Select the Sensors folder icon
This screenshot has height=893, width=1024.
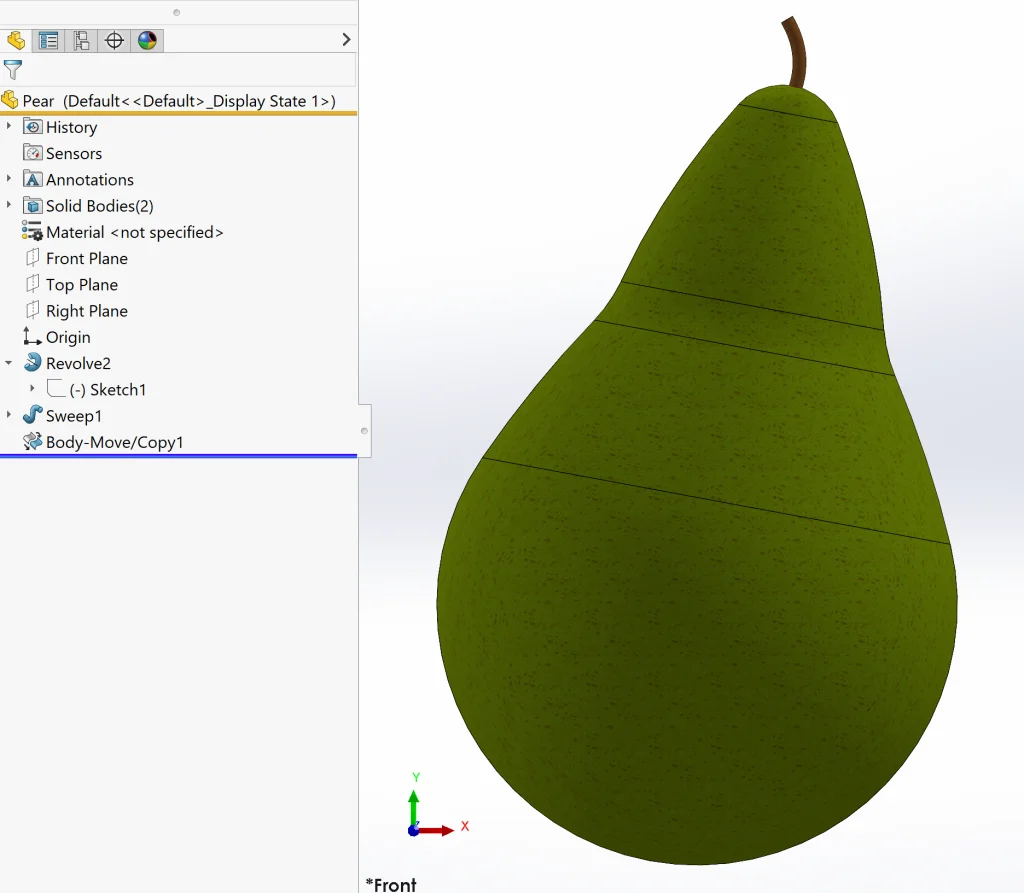coord(32,153)
